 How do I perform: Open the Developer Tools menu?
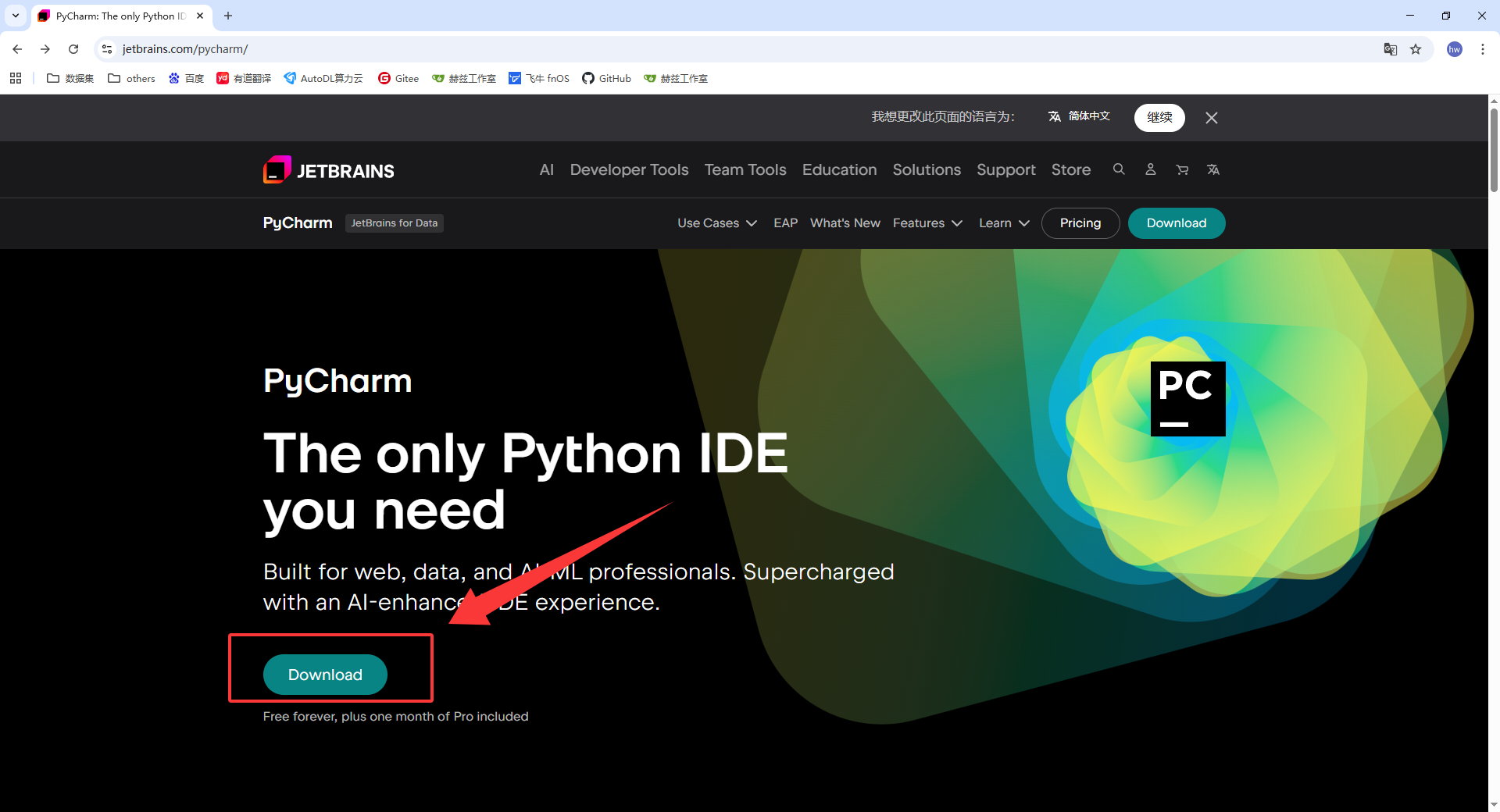(629, 169)
